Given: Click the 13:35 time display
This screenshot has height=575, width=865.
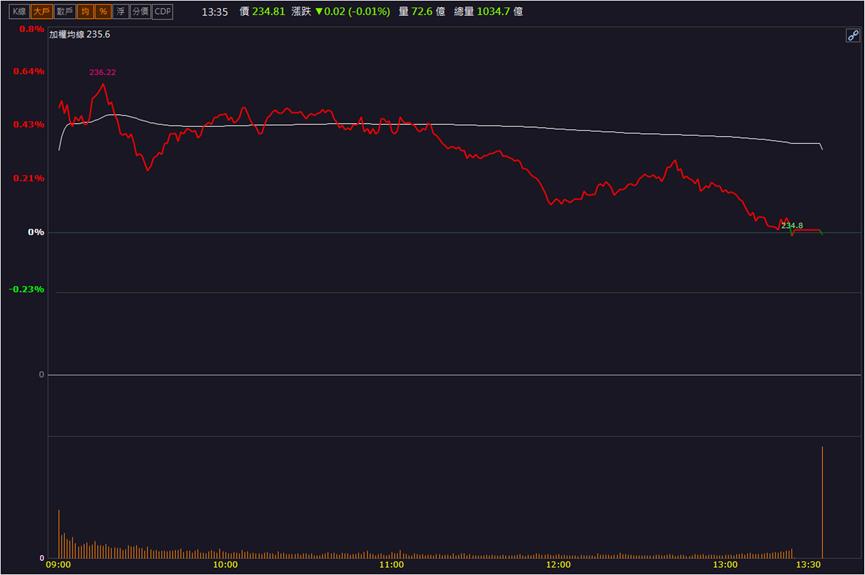Looking at the screenshot, I should (x=215, y=12).
